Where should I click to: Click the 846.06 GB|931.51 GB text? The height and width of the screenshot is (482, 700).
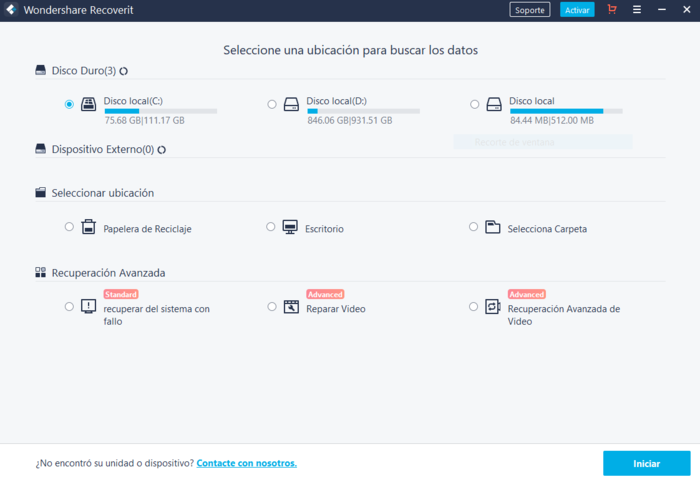[350, 120]
